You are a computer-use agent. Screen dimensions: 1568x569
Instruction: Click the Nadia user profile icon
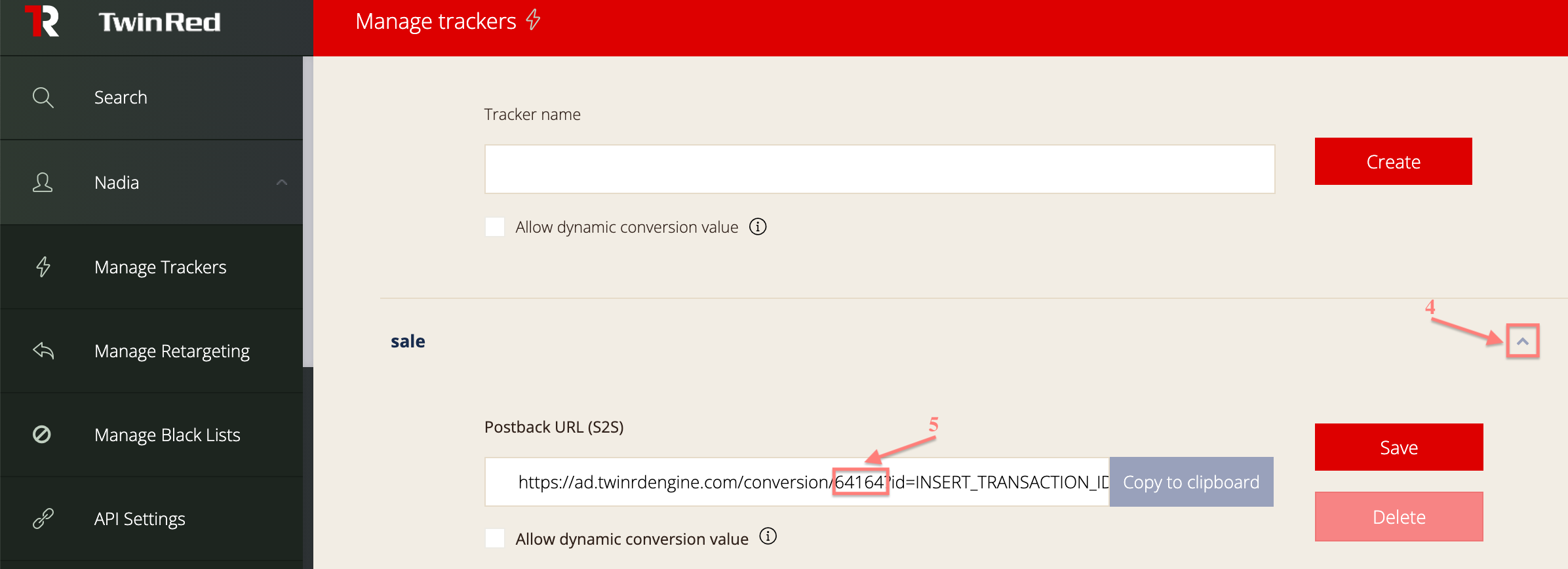point(43,182)
